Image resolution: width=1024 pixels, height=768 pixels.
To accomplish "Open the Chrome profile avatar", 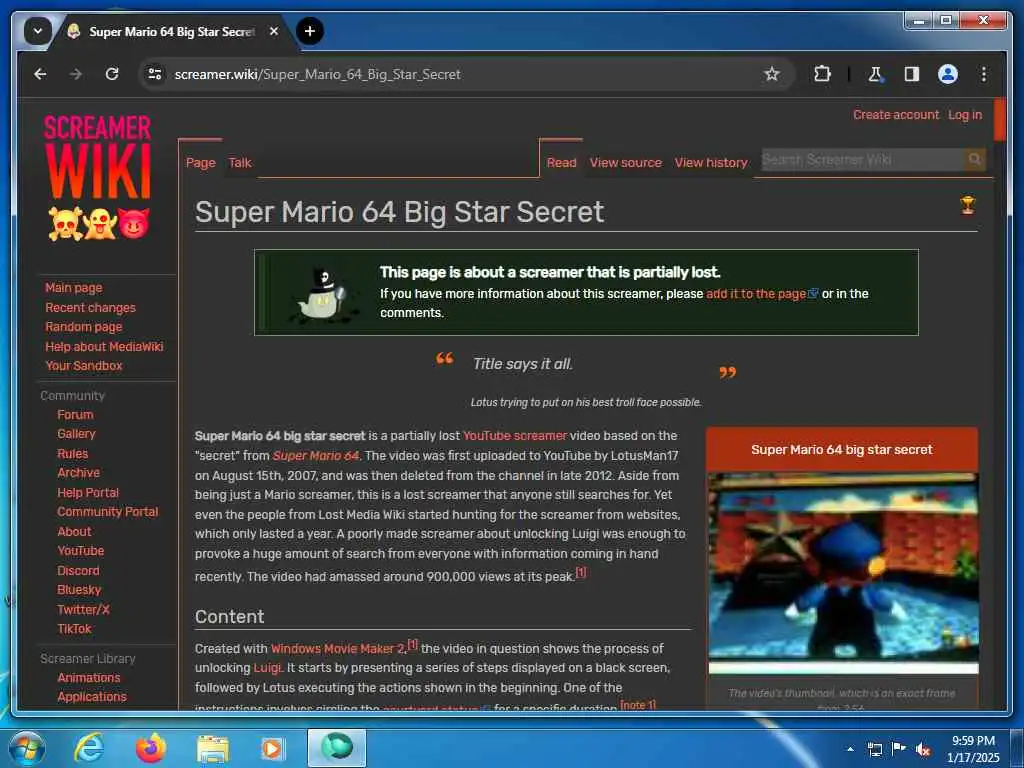I will [948, 74].
